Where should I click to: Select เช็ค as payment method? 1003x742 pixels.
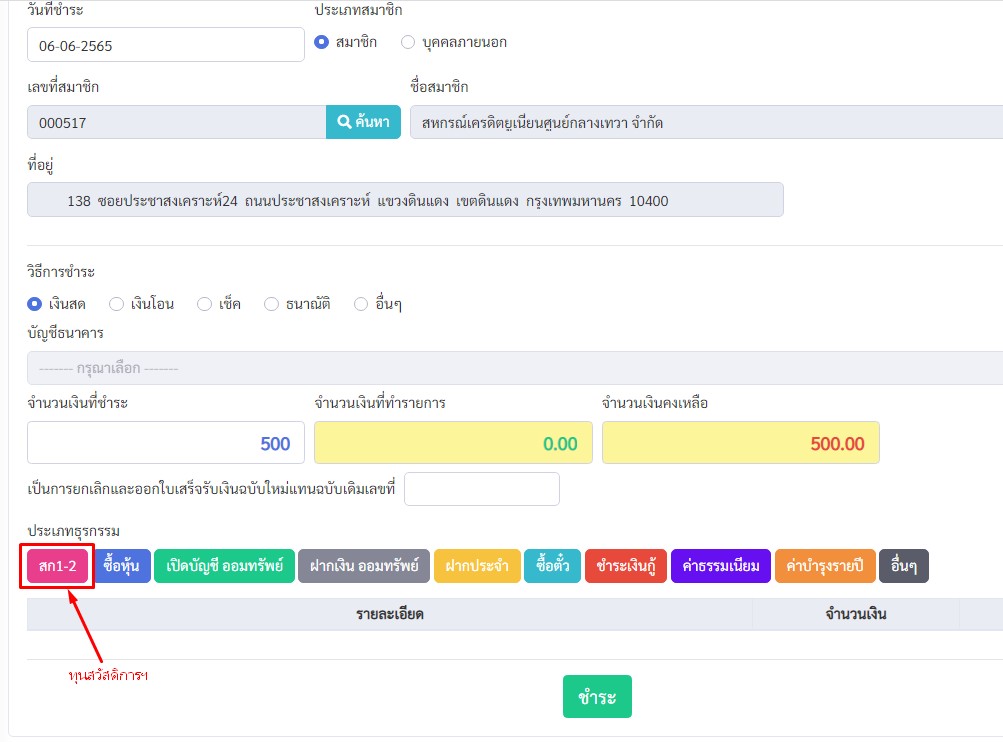point(204,304)
